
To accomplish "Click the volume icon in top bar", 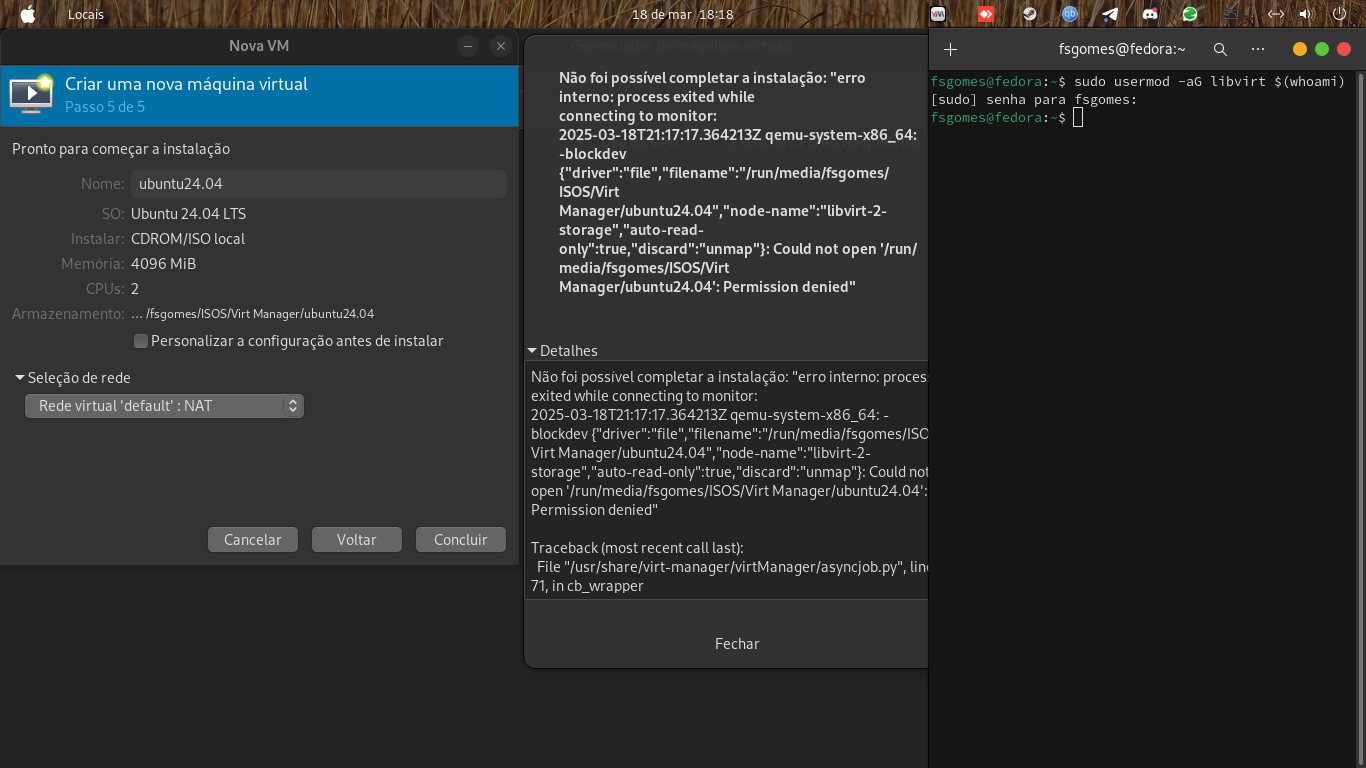I will coord(1305,14).
